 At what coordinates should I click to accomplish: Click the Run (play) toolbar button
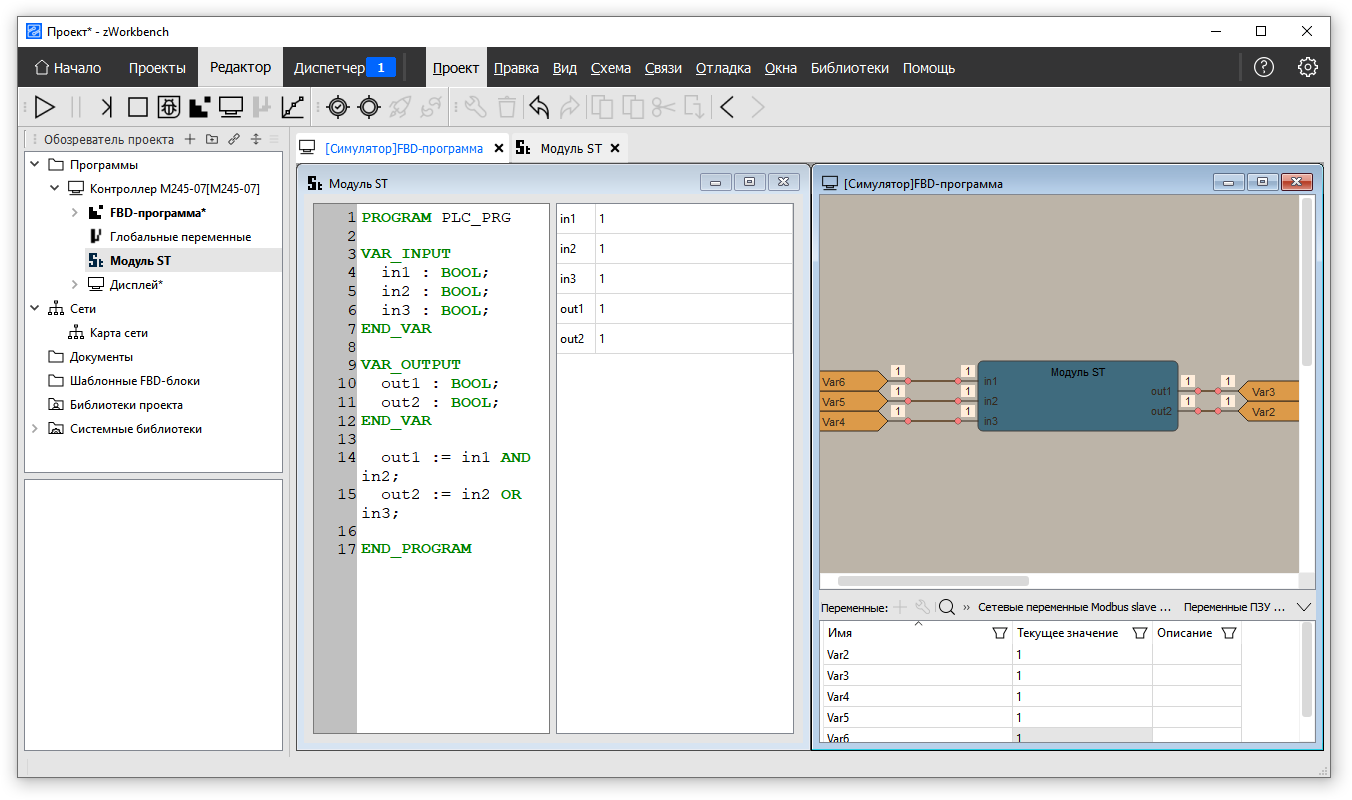coord(45,107)
